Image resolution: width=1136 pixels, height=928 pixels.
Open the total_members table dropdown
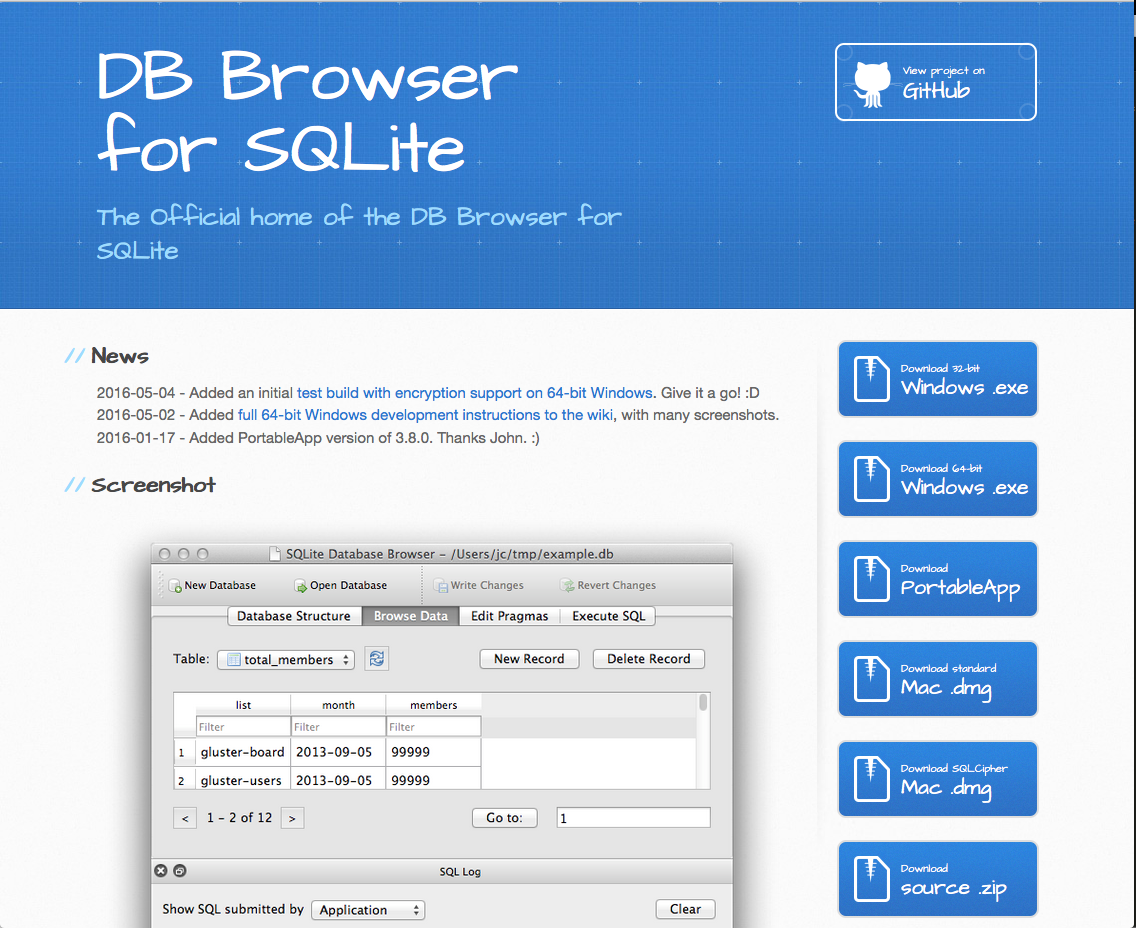tap(285, 659)
